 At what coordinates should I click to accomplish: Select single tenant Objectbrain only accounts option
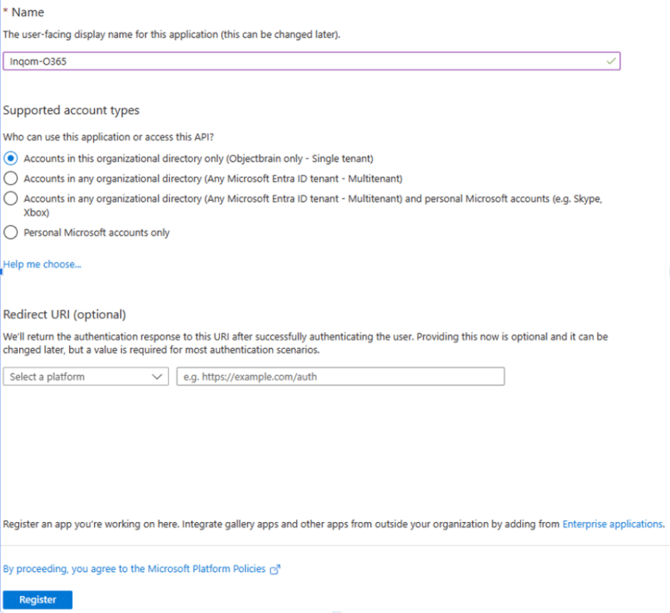pos(11,158)
